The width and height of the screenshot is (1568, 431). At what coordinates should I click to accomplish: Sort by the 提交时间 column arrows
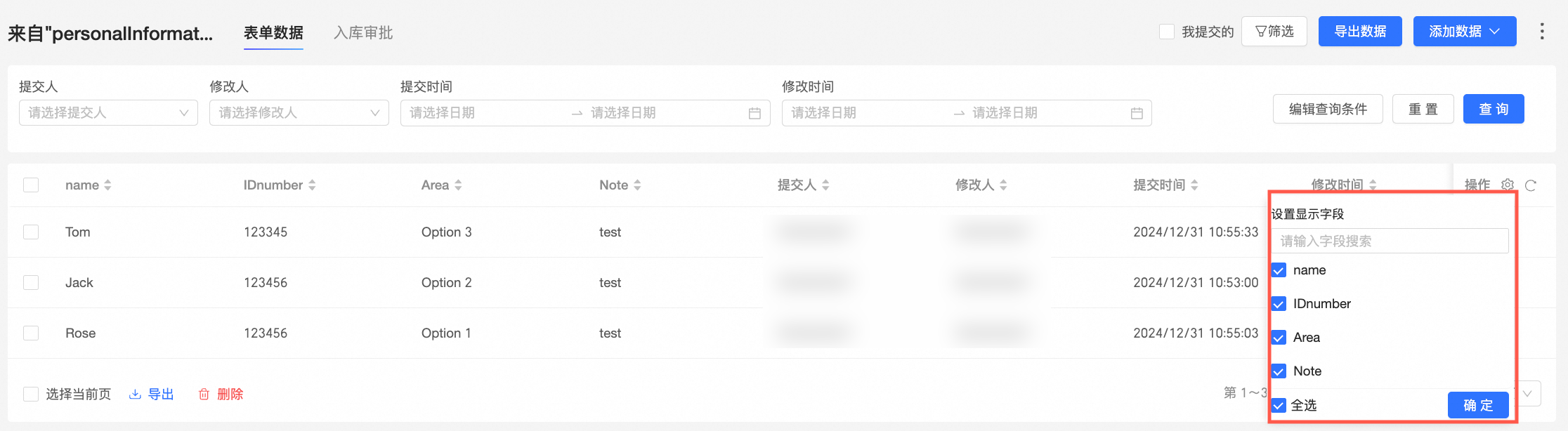pos(1194,185)
